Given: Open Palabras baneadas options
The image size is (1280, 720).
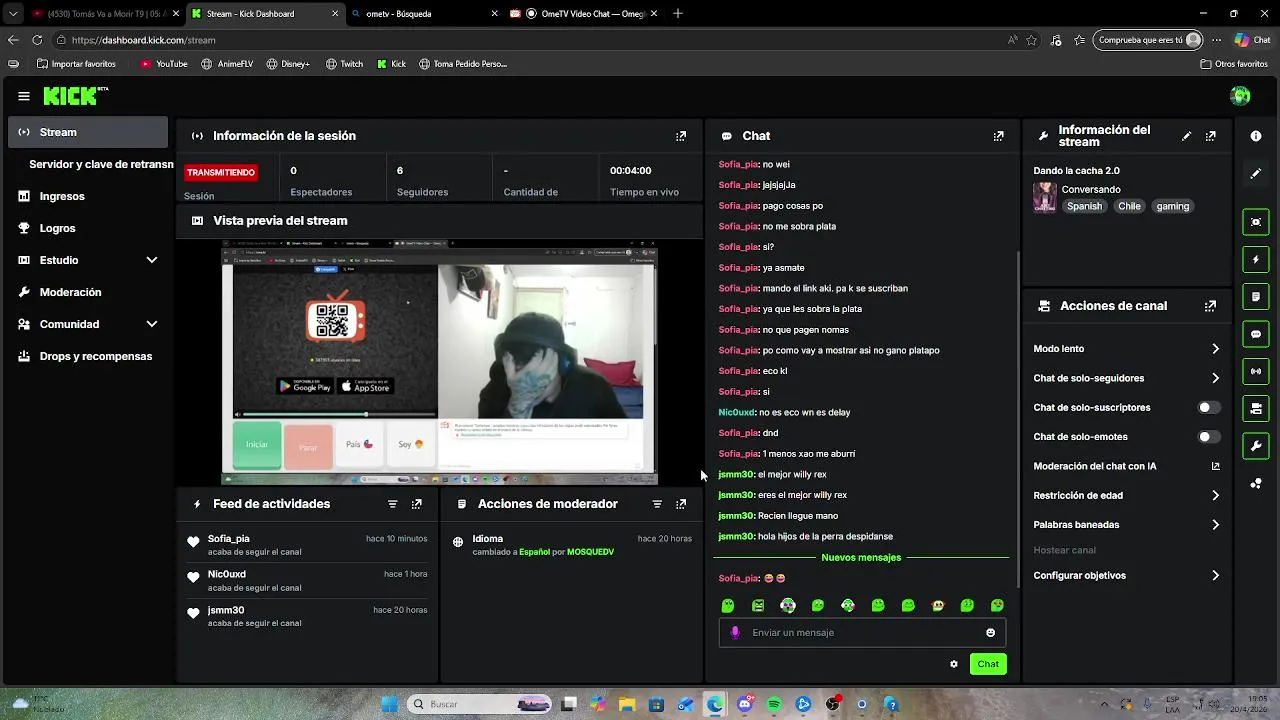Looking at the screenshot, I should 1127,525.
